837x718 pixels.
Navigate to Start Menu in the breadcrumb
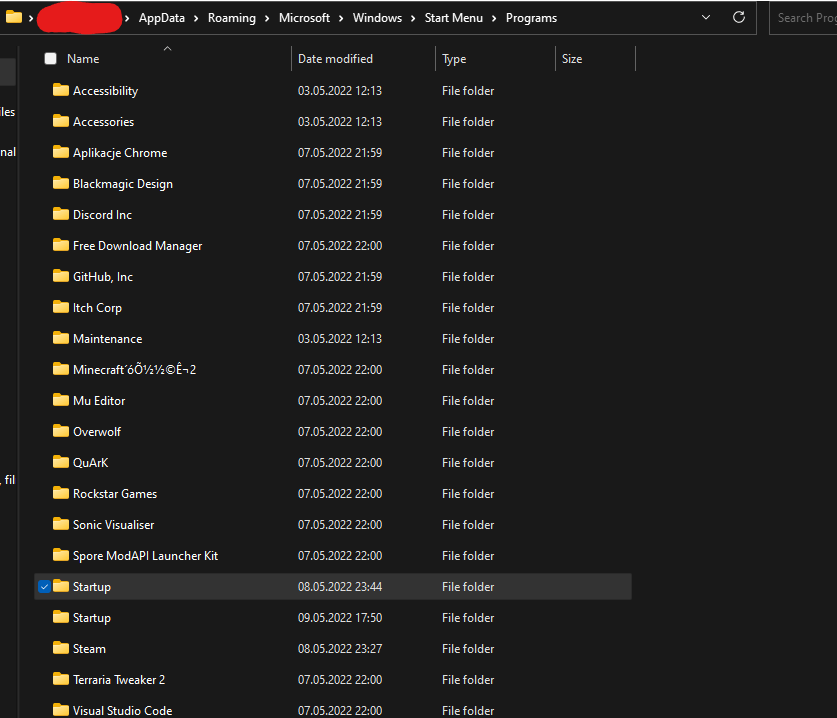[x=454, y=18]
